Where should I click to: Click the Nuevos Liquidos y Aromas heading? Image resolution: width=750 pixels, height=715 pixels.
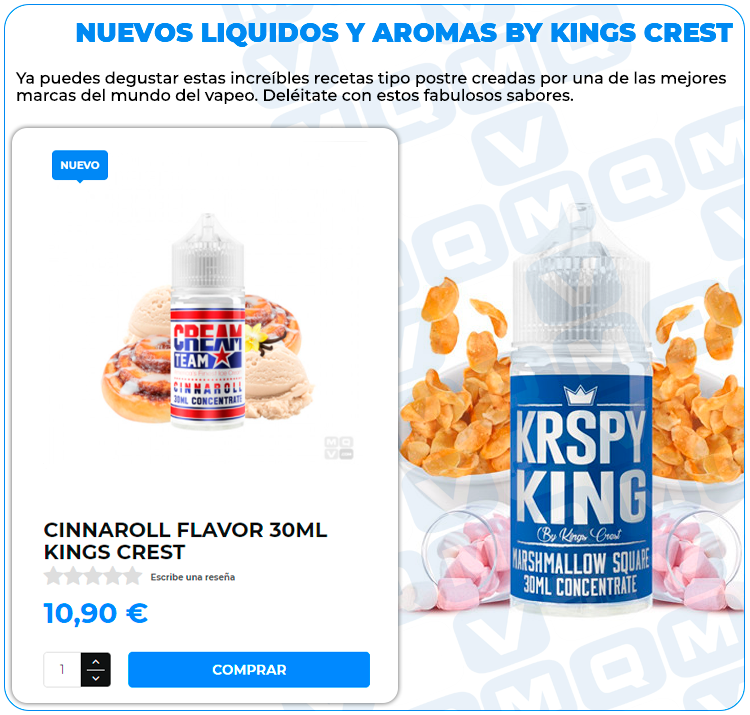coord(404,33)
